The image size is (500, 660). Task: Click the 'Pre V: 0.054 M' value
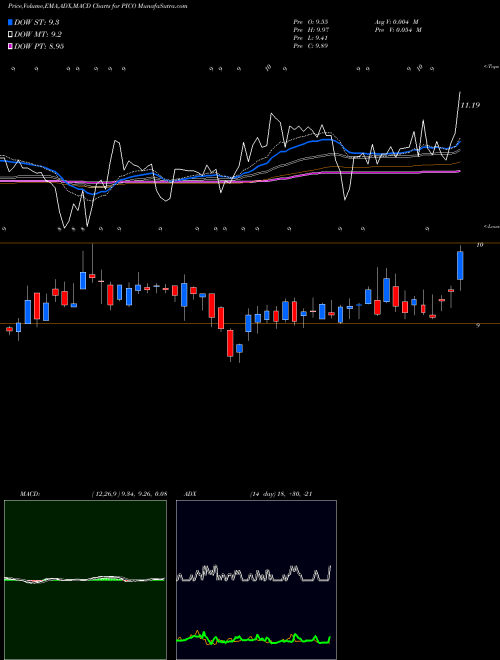pos(398,30)
